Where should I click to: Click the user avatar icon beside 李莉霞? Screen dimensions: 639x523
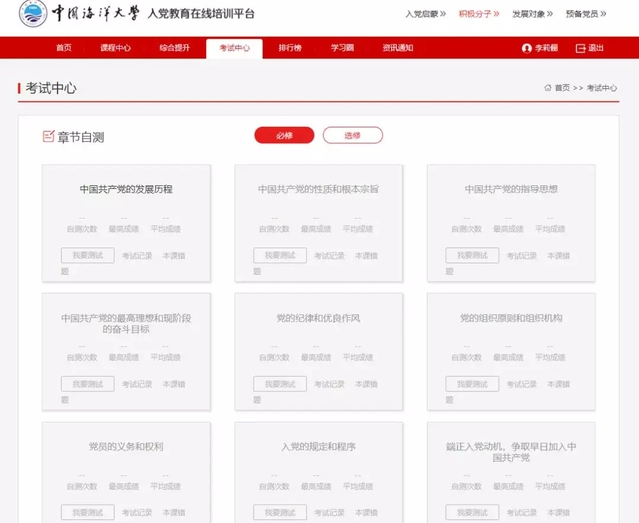pyautogui.click(x=527, y=48)
